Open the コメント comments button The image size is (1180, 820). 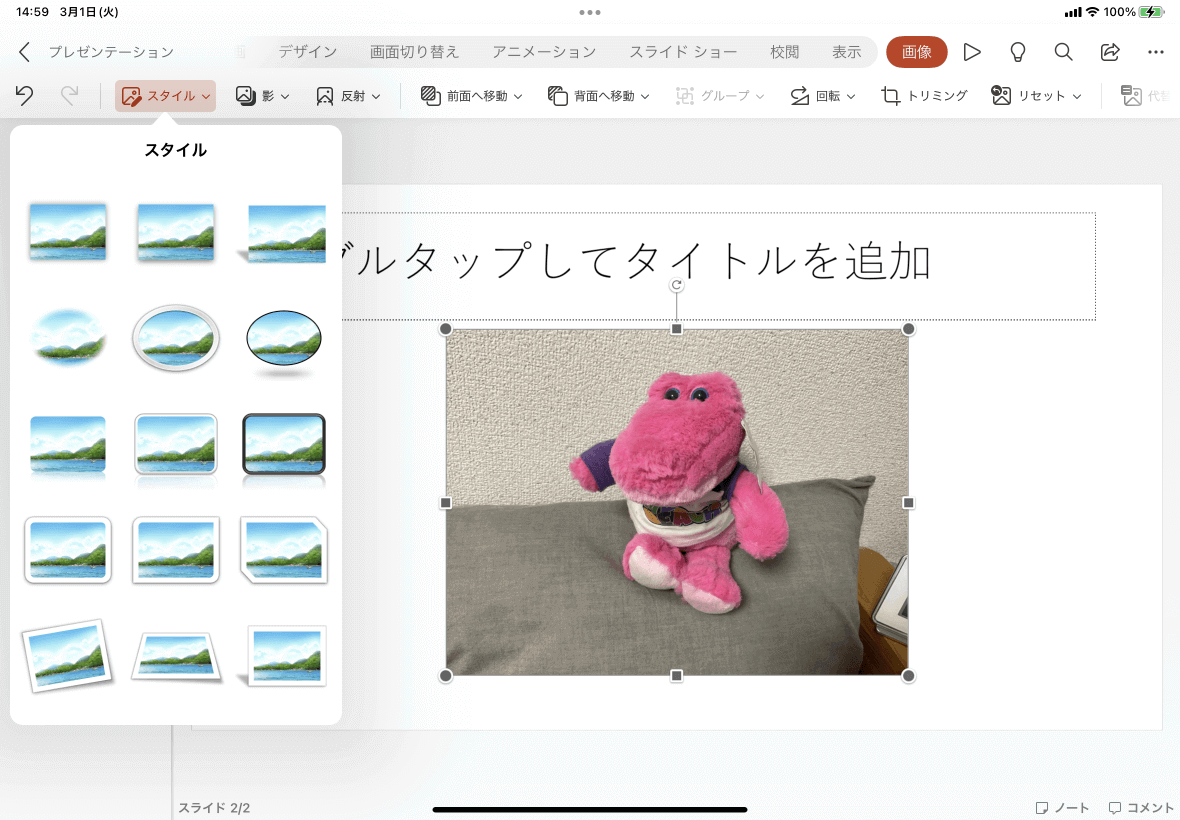click(1141, 808)
